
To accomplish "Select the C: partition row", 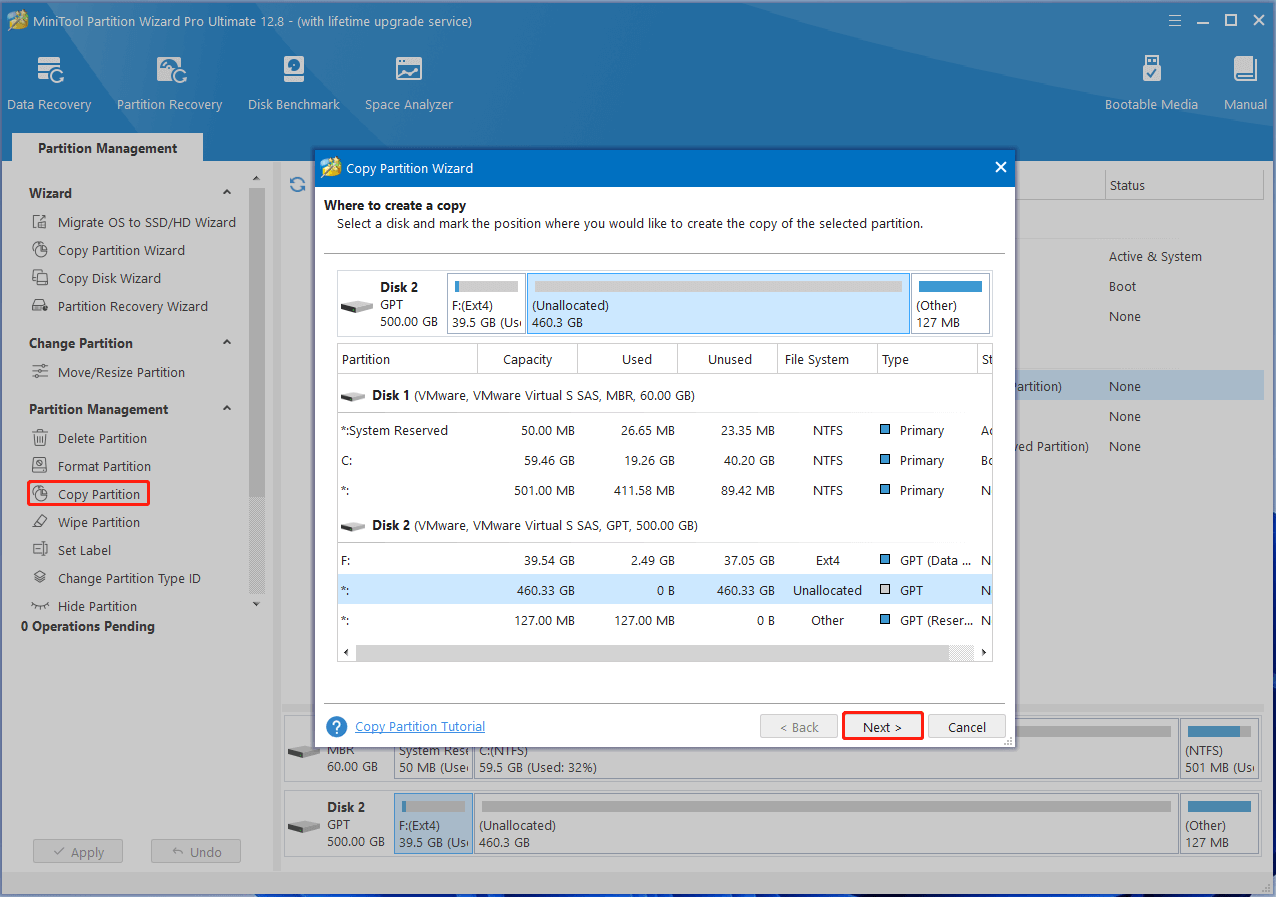I will tap(665, 460).
